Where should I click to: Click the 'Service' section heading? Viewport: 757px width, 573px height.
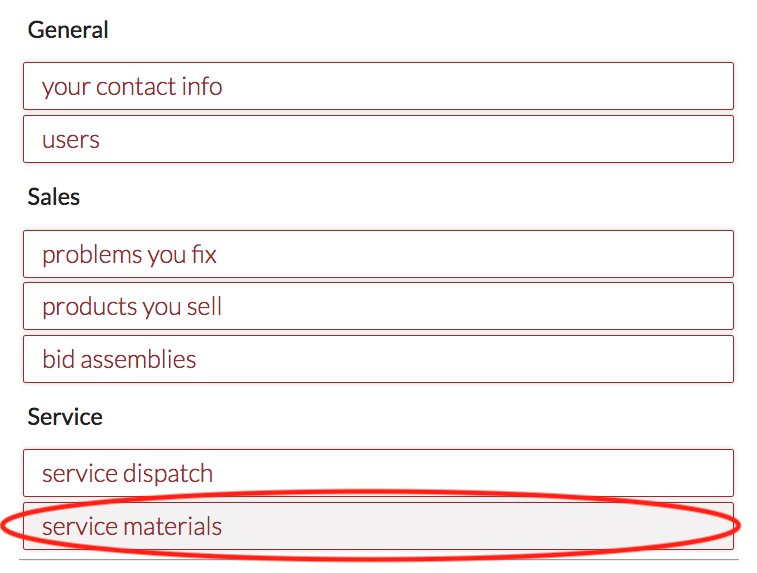click(65, 416)
